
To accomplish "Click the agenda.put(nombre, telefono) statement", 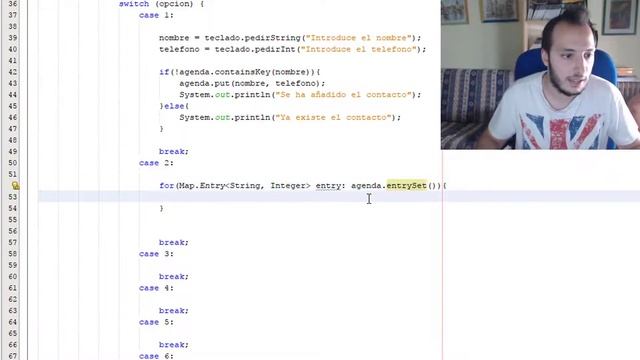I will [252, 83].
